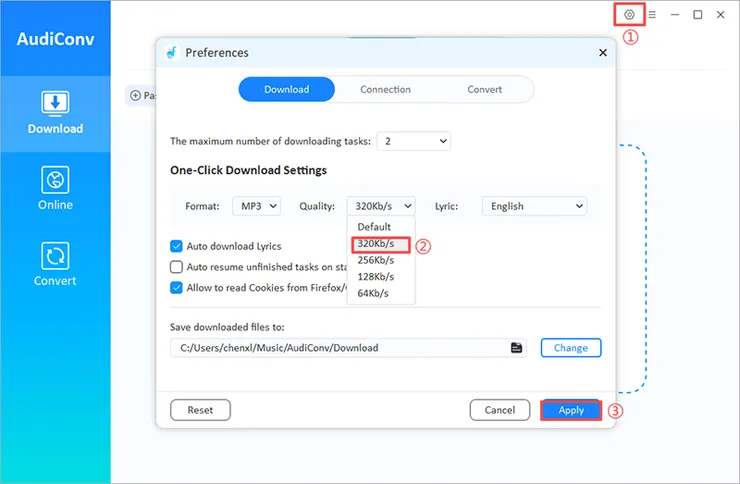
Task: Open the Lyric language dropdown
Action: 534,206
